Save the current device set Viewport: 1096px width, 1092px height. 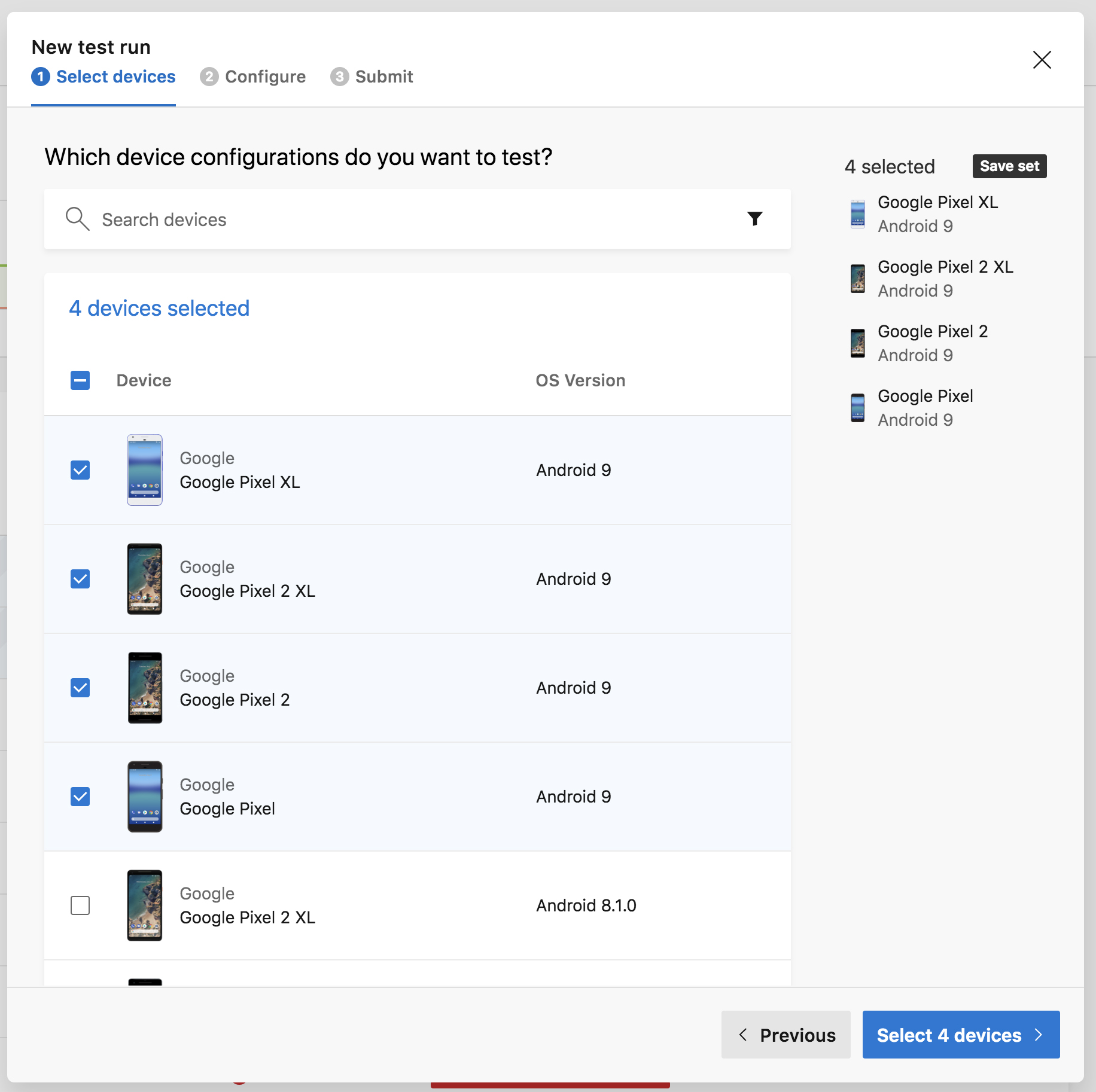(1009, 166)
